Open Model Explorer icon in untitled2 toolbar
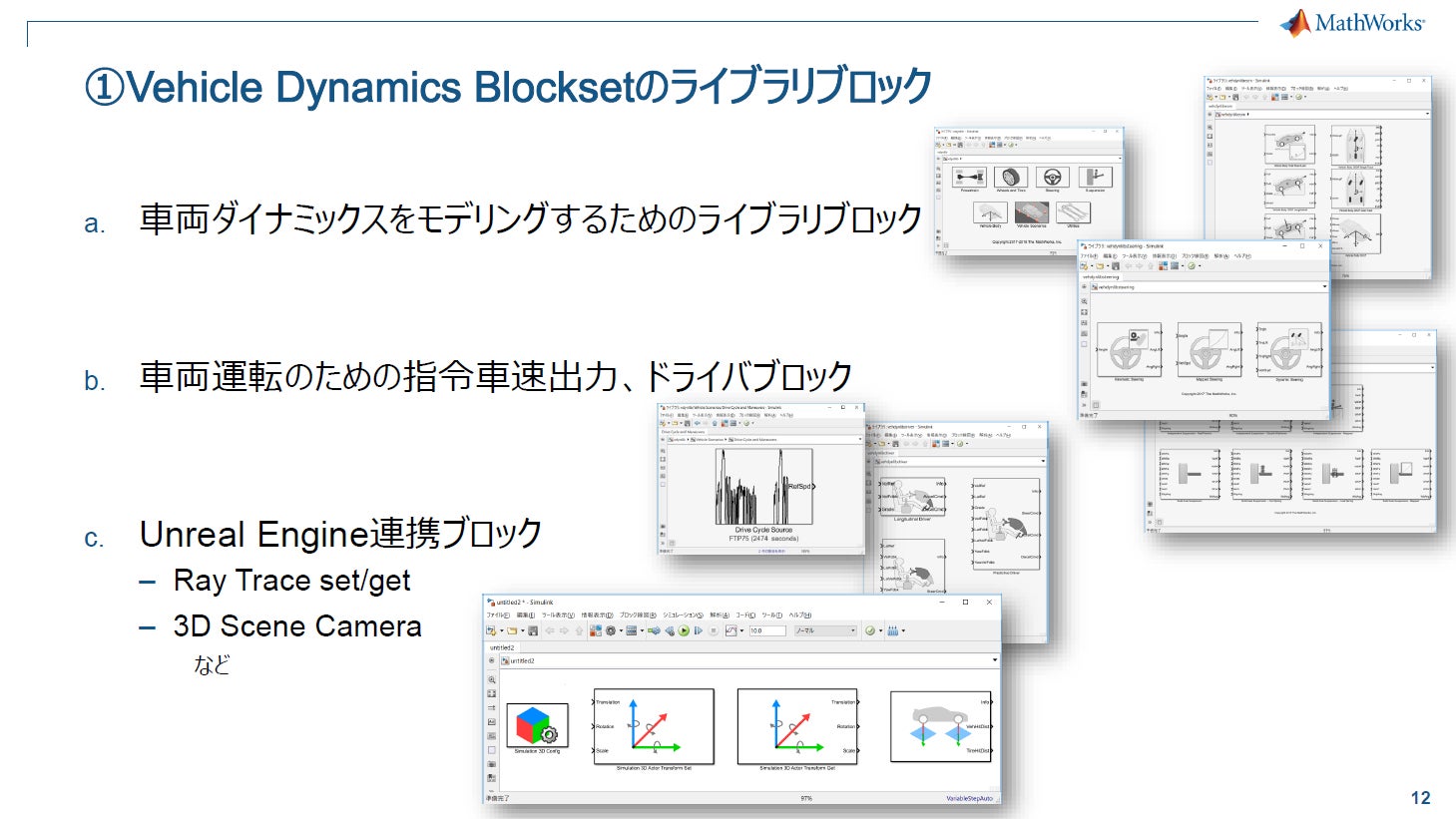 632,630
